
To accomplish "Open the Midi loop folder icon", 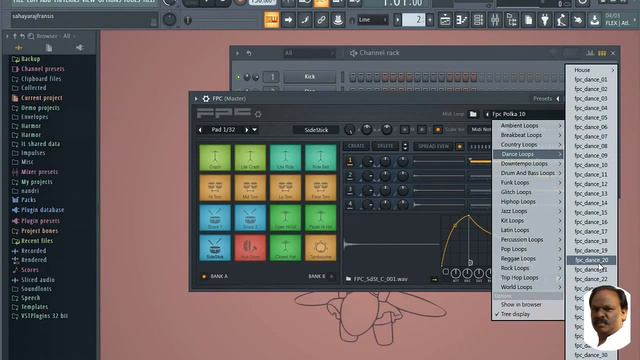I will tap(473, 114).
